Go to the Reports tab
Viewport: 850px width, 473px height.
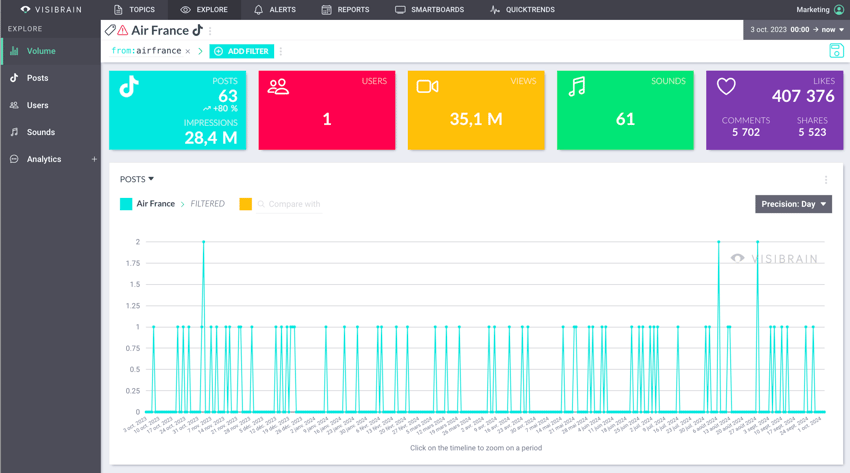[x=345, y=10]
